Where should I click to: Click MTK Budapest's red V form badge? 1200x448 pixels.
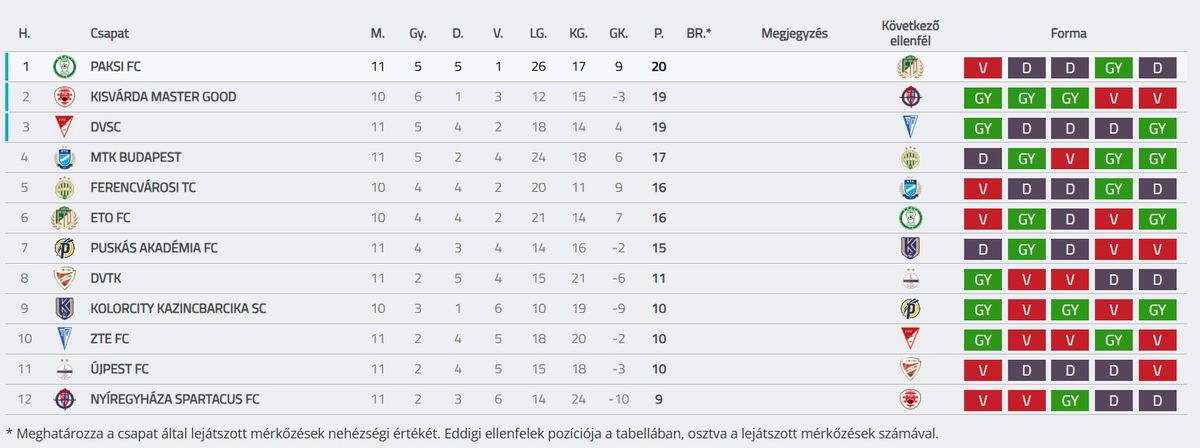(x=1070, y=158)
